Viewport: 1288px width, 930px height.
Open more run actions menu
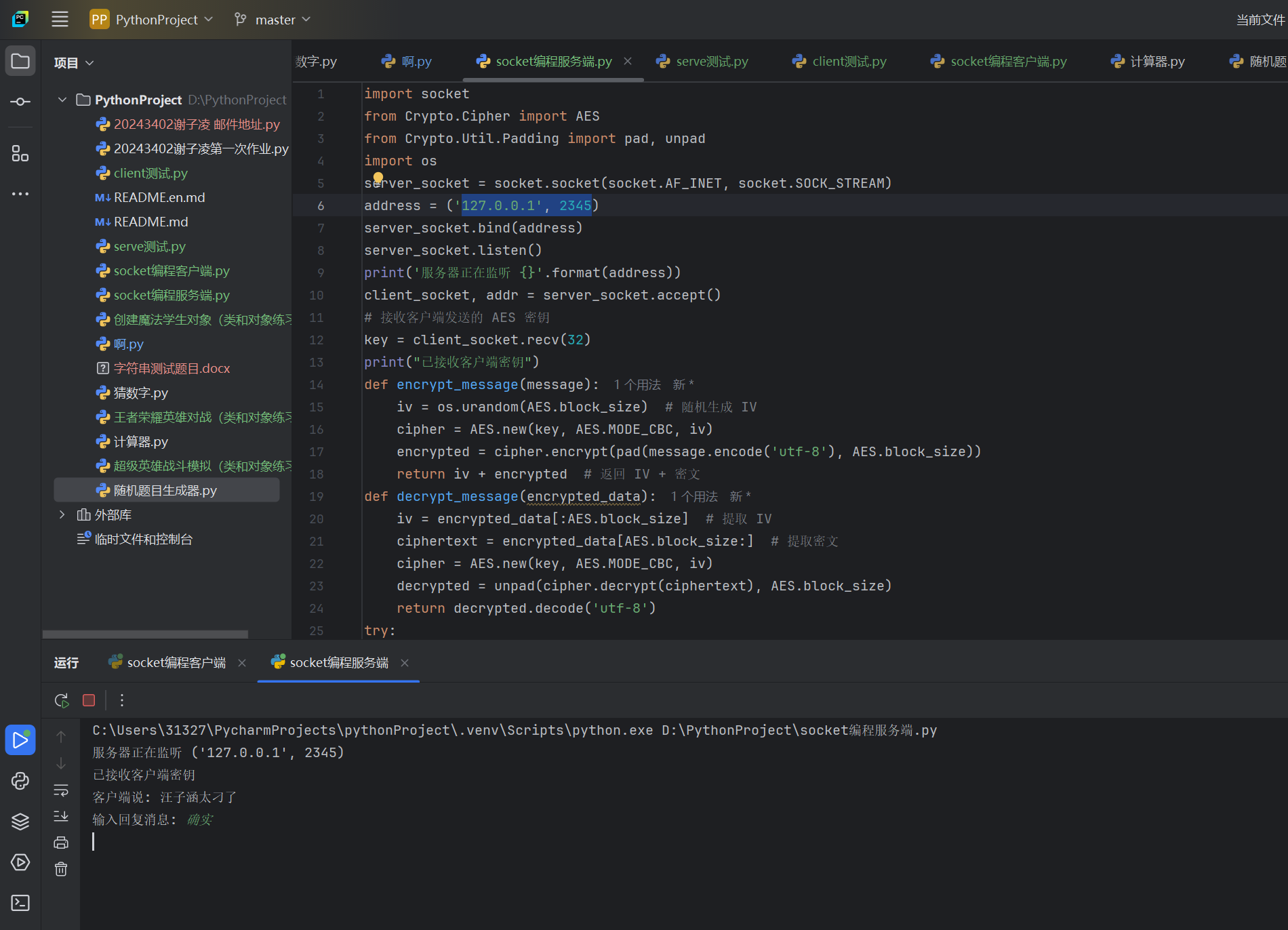click(122, 700)
